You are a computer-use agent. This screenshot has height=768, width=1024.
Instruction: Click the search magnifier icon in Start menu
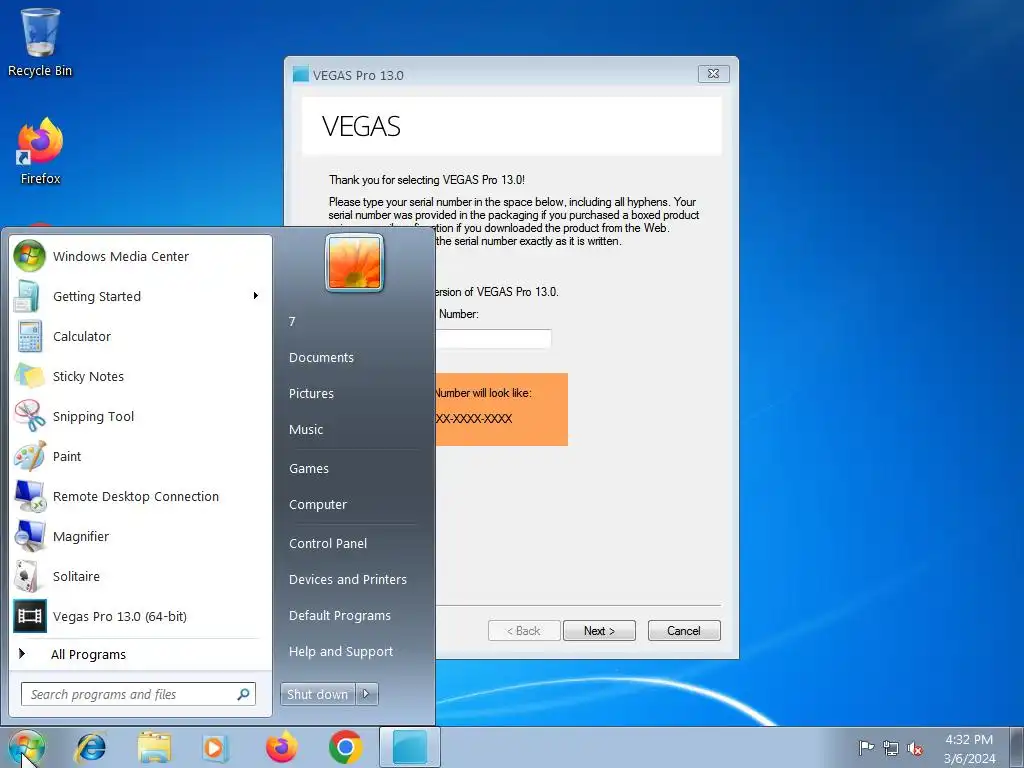click(244, 694)
